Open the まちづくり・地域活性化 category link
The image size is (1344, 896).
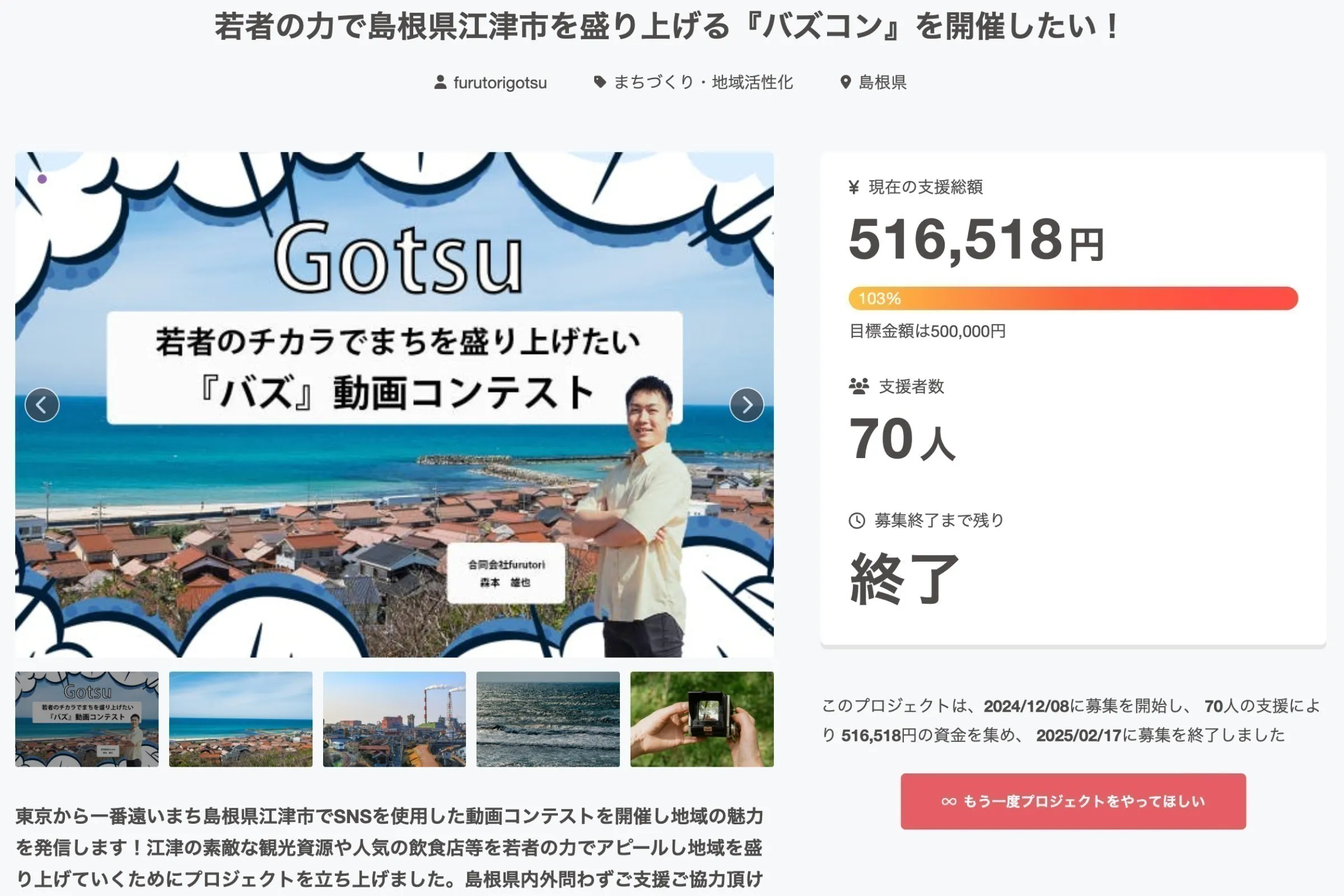pyautogui.click(x=703, y=83)
